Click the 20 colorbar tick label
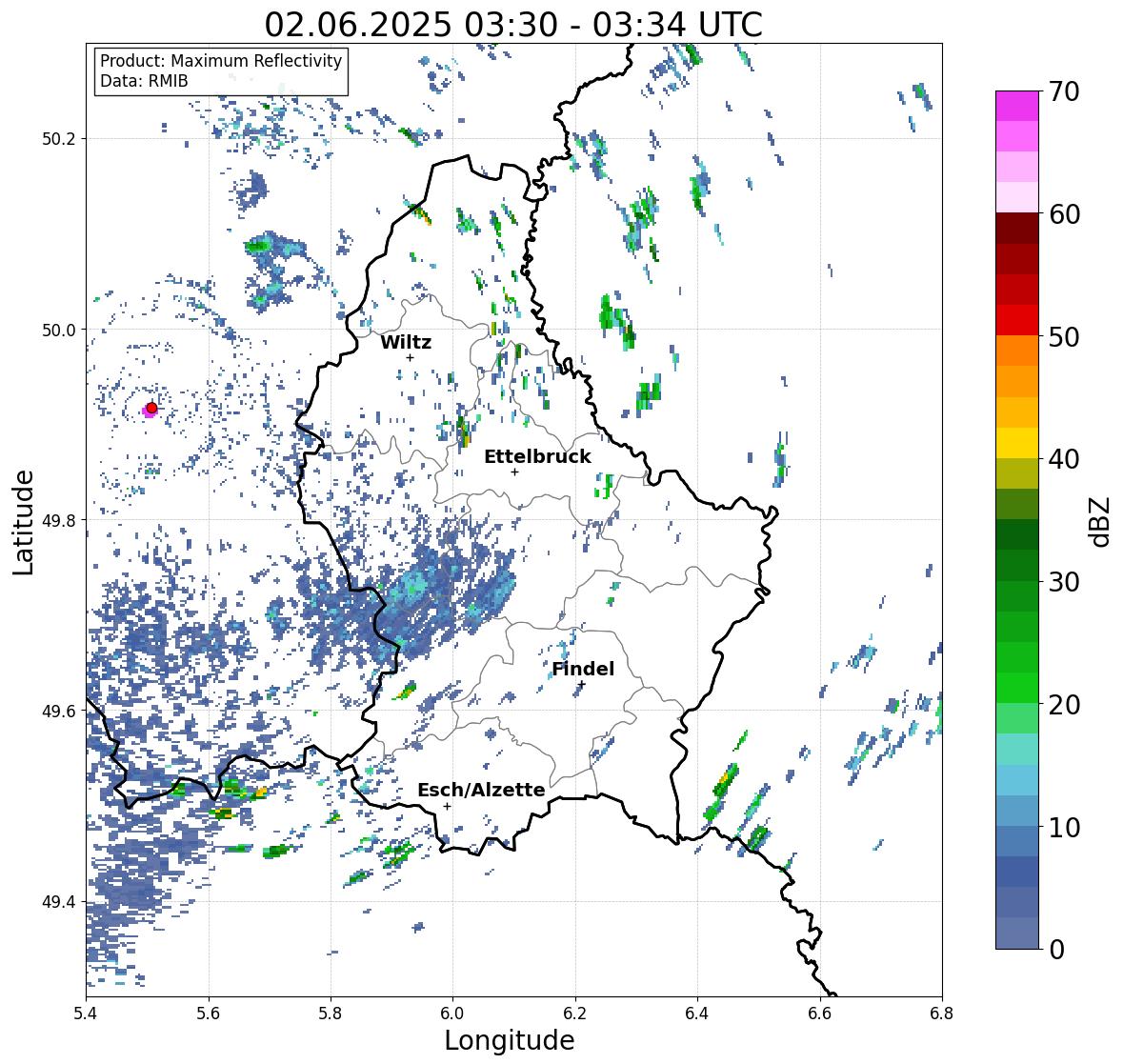 click(x=1064, y=705)
